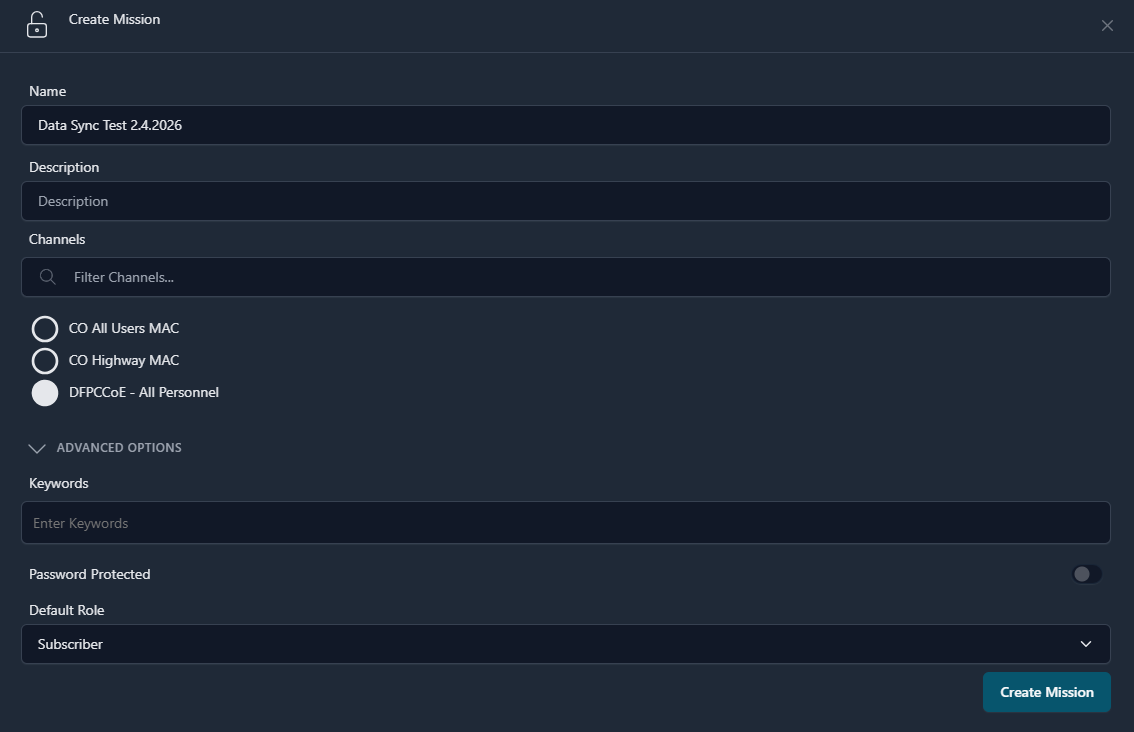Deselect the DFPCCoE - All Personnel radio circle
Viewport: 1134px width, 732px height.
tap(45, 393)
